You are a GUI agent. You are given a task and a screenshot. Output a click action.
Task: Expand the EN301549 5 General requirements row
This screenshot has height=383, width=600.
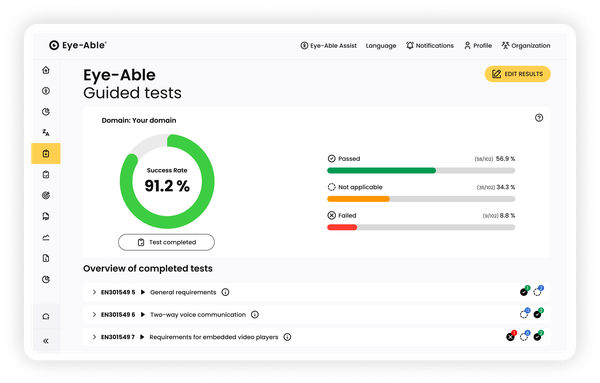click(x=94, y=292)
